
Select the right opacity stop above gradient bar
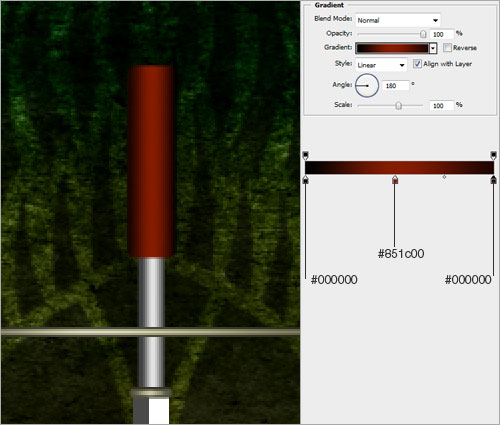[x=494, y=155]
